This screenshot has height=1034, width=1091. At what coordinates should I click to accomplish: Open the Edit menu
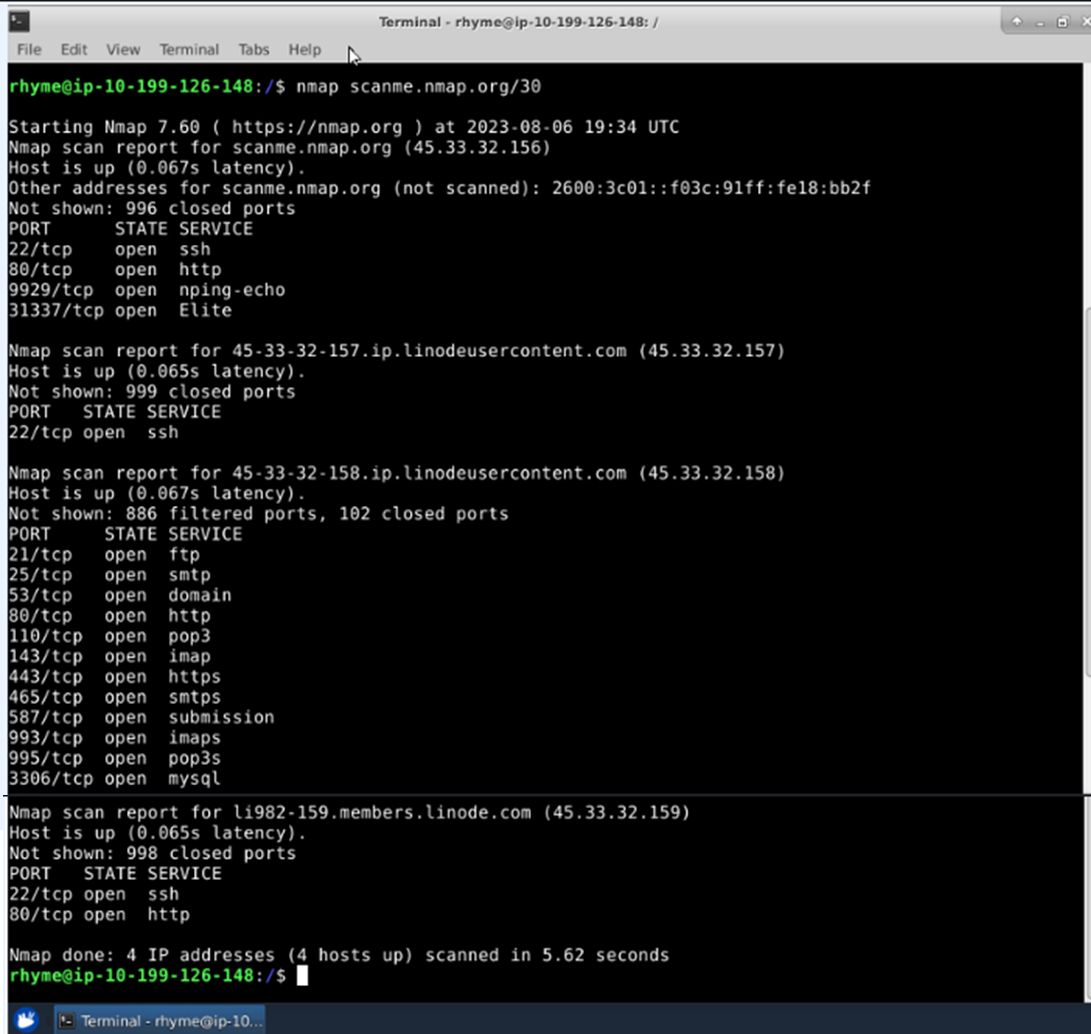(74, 49)
